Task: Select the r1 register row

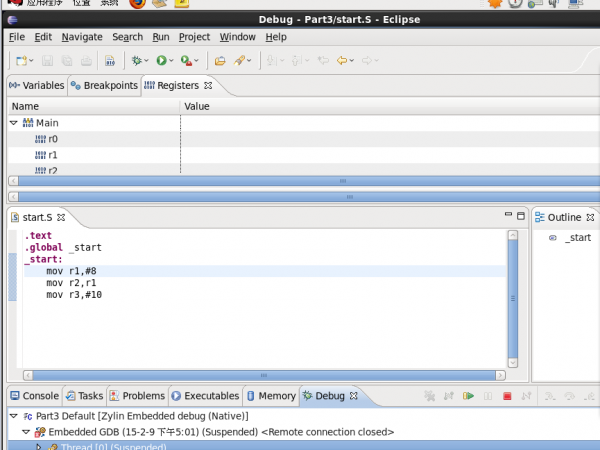Action: [53, 155]
